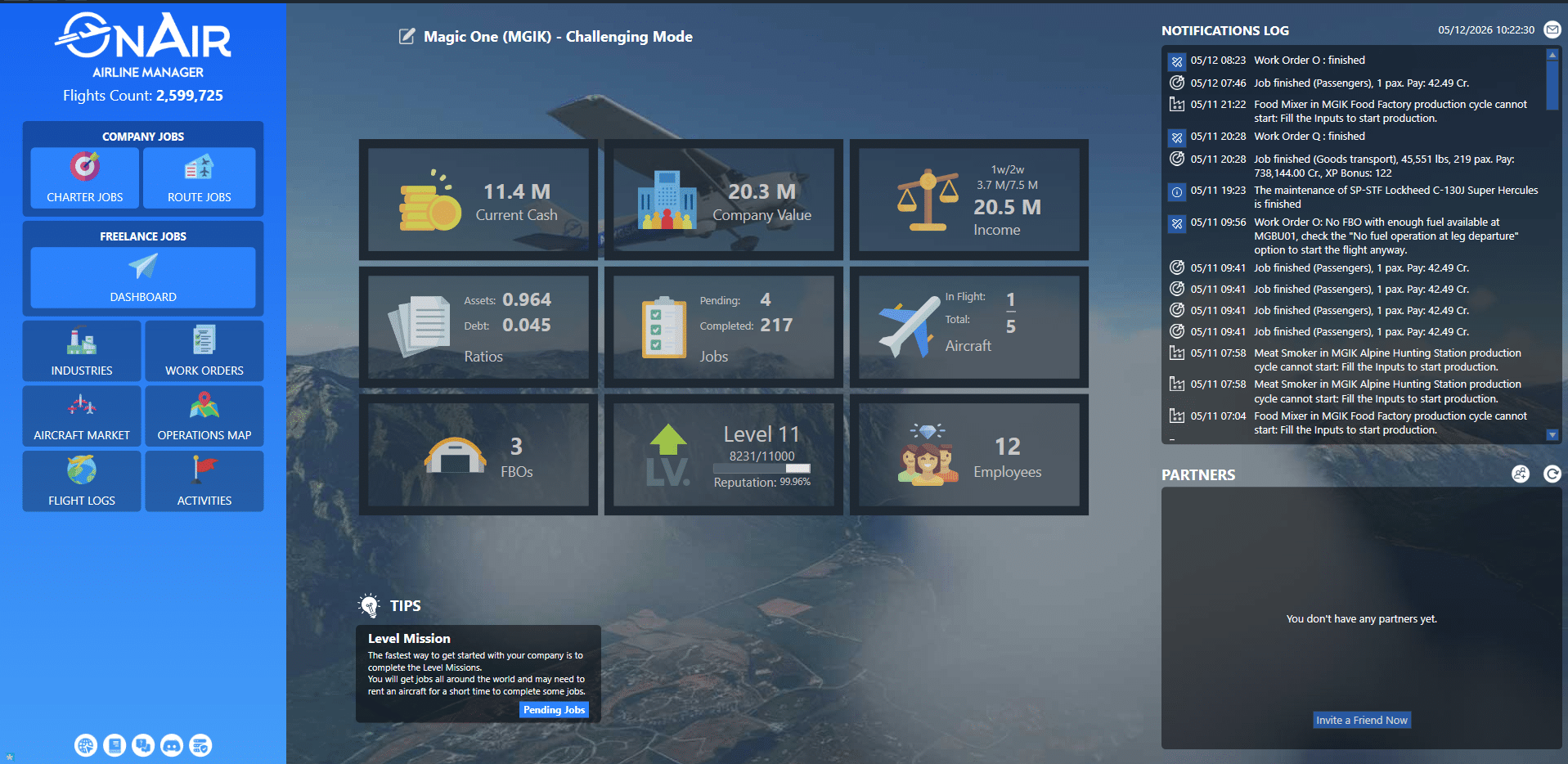The width and height of the screenshot is (1568, 764).
Task: View Flight Logs
Action: coord(82,481)
